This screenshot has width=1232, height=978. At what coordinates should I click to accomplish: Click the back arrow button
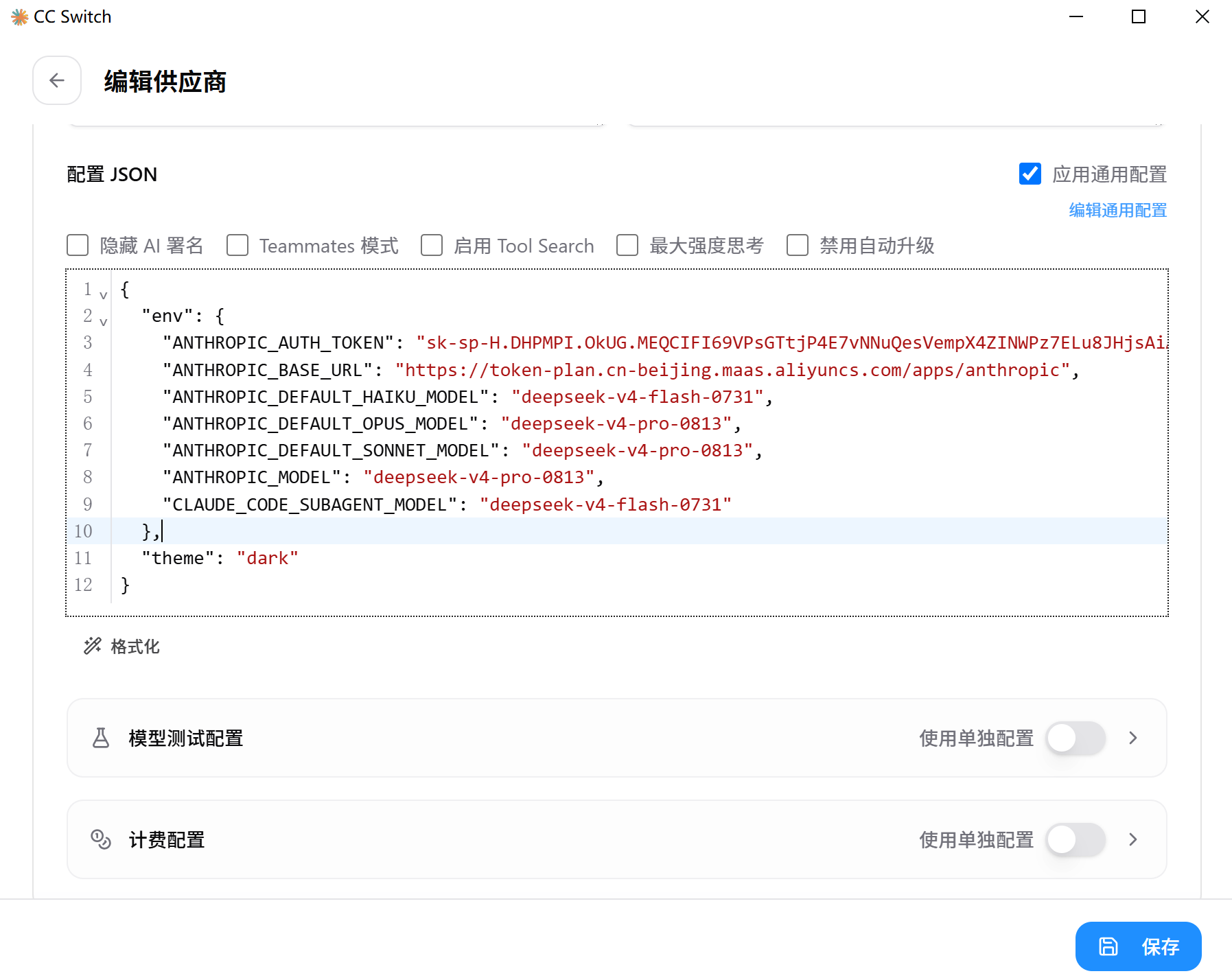point(57,80)
